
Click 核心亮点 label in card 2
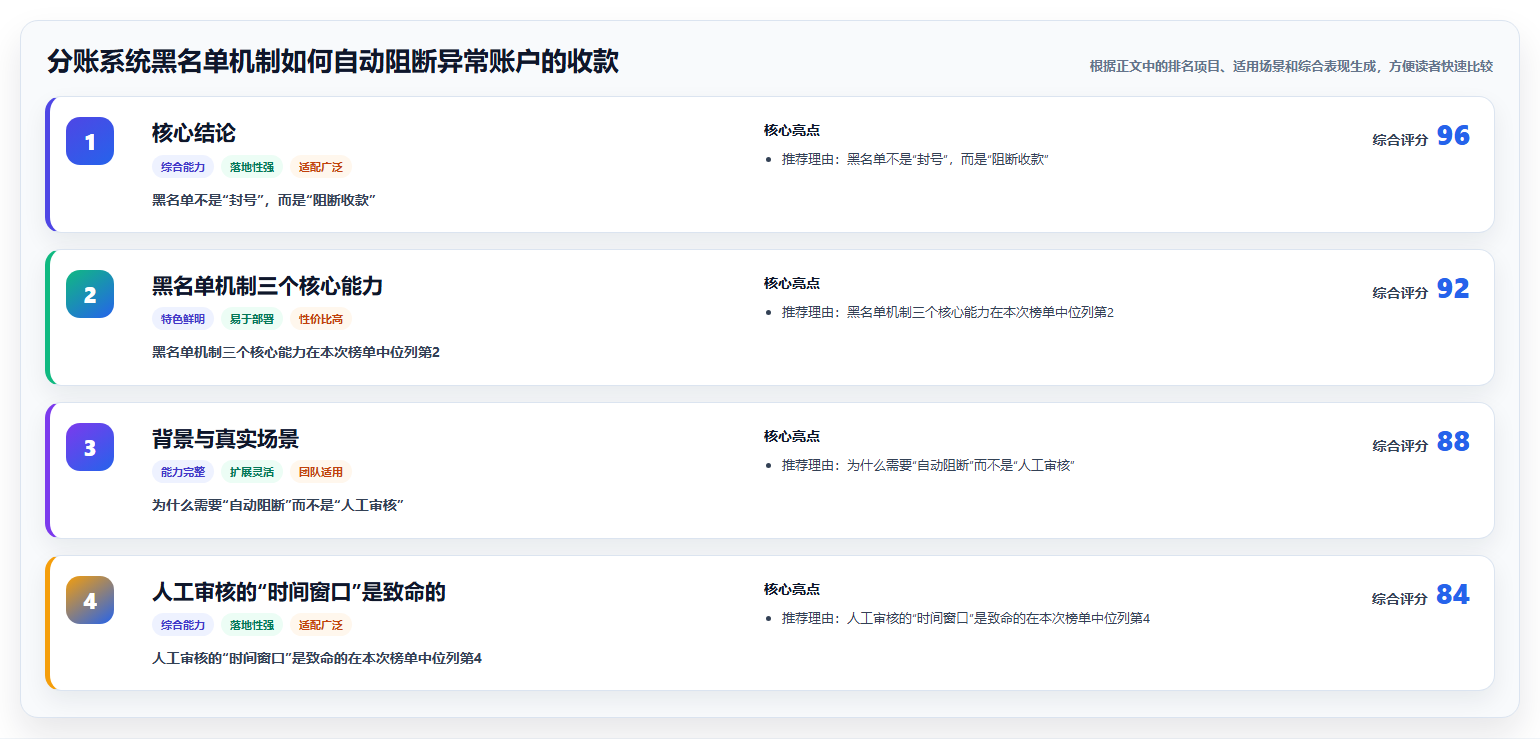pyautogui.click(x=792, y=283)
